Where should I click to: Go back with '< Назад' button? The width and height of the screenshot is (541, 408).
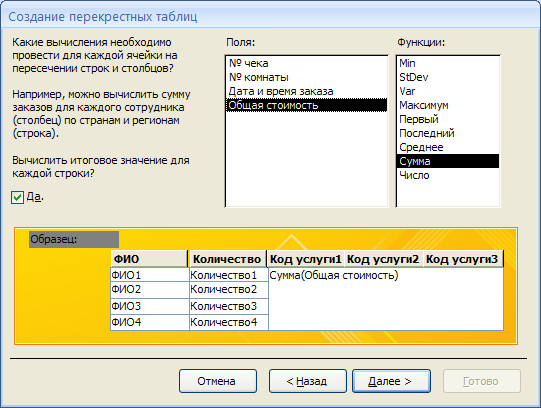(x=307, y=381)
